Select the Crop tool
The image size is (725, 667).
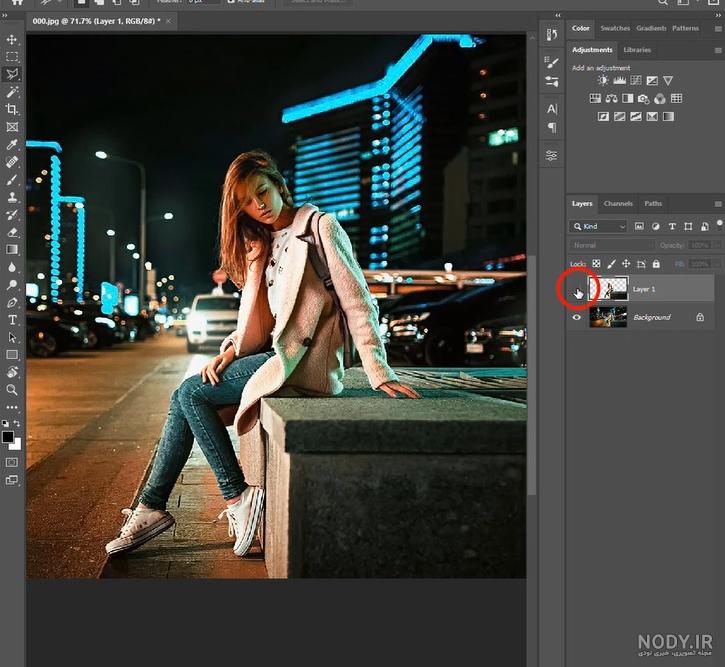[x=12, y=109]
